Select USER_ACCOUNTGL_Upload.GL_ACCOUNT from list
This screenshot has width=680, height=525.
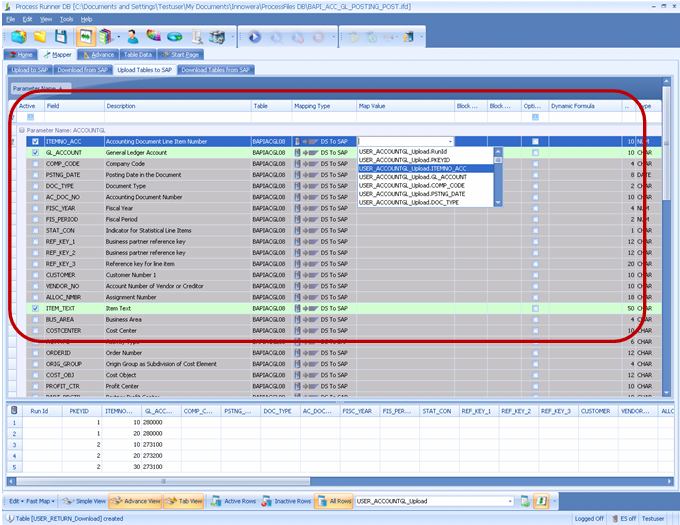(413, 177)
